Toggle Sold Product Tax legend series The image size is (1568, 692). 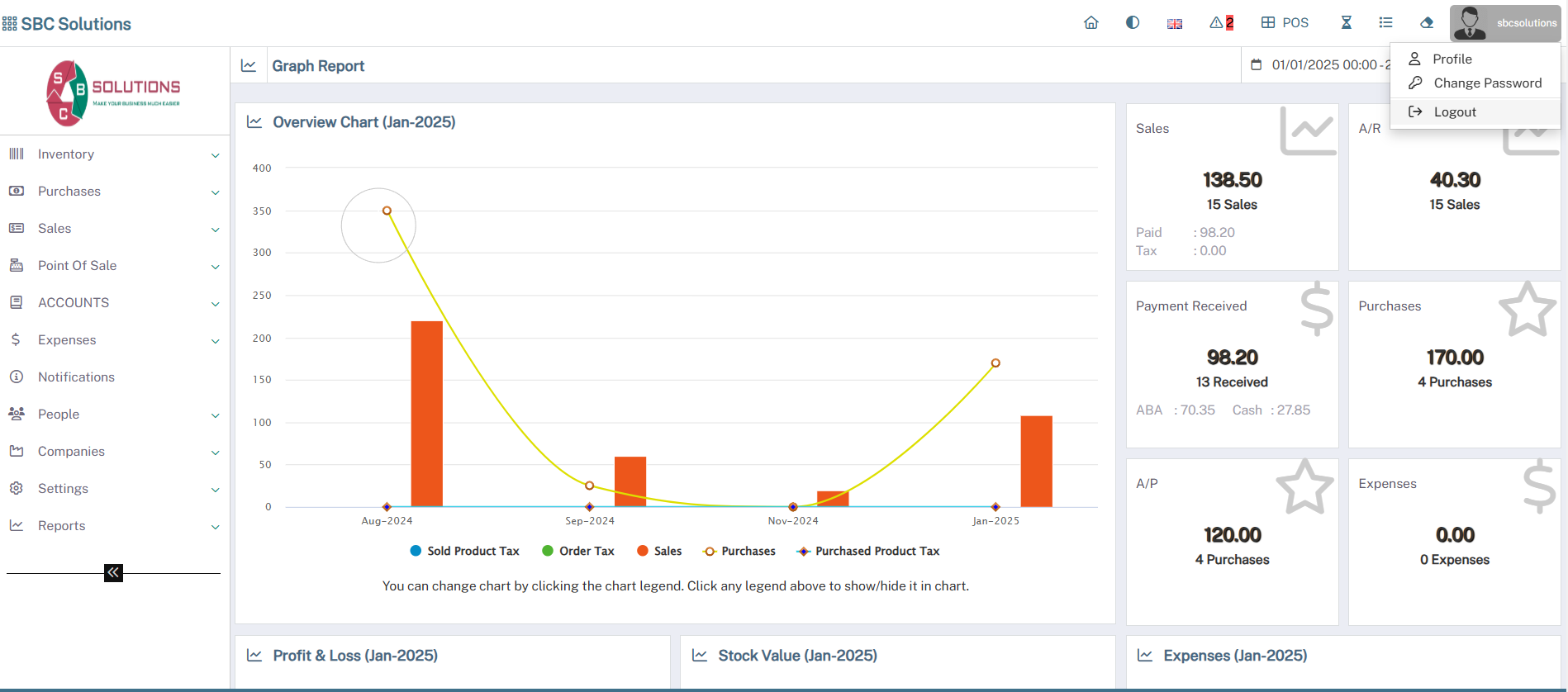pos(464,551)
